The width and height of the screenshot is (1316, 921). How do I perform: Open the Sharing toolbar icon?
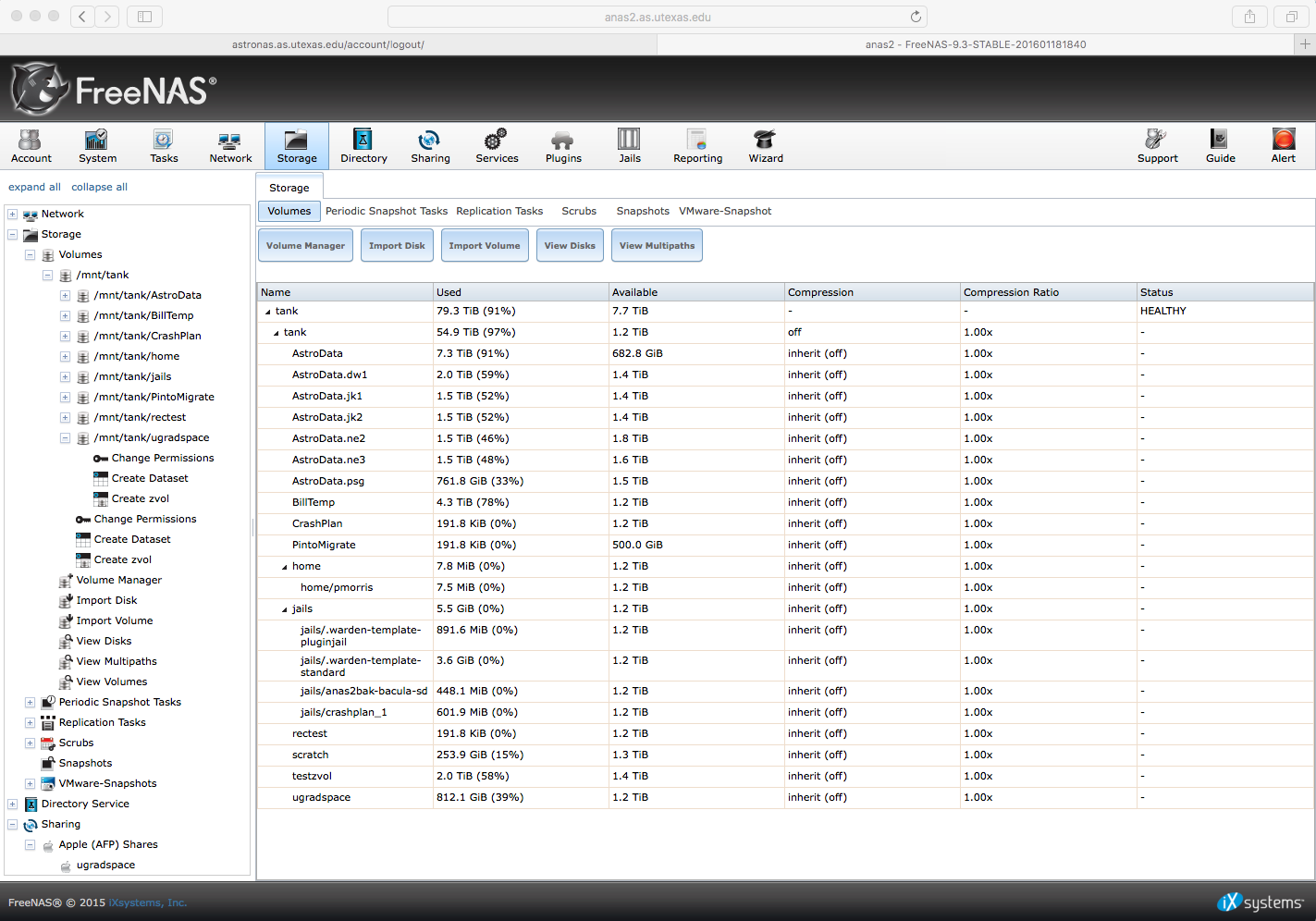430,146
